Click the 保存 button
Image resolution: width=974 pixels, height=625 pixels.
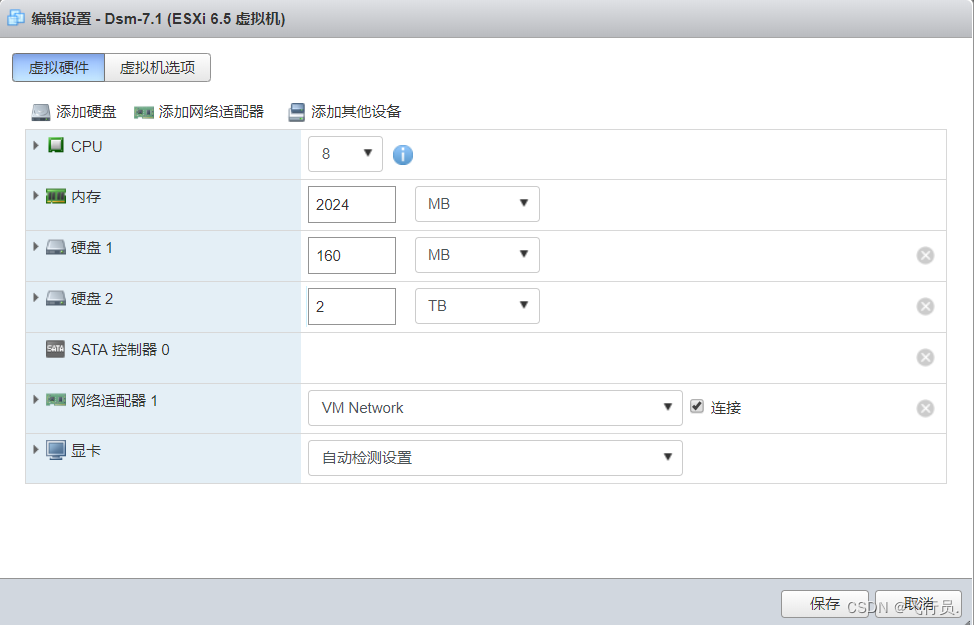click(x=824, y=604)
